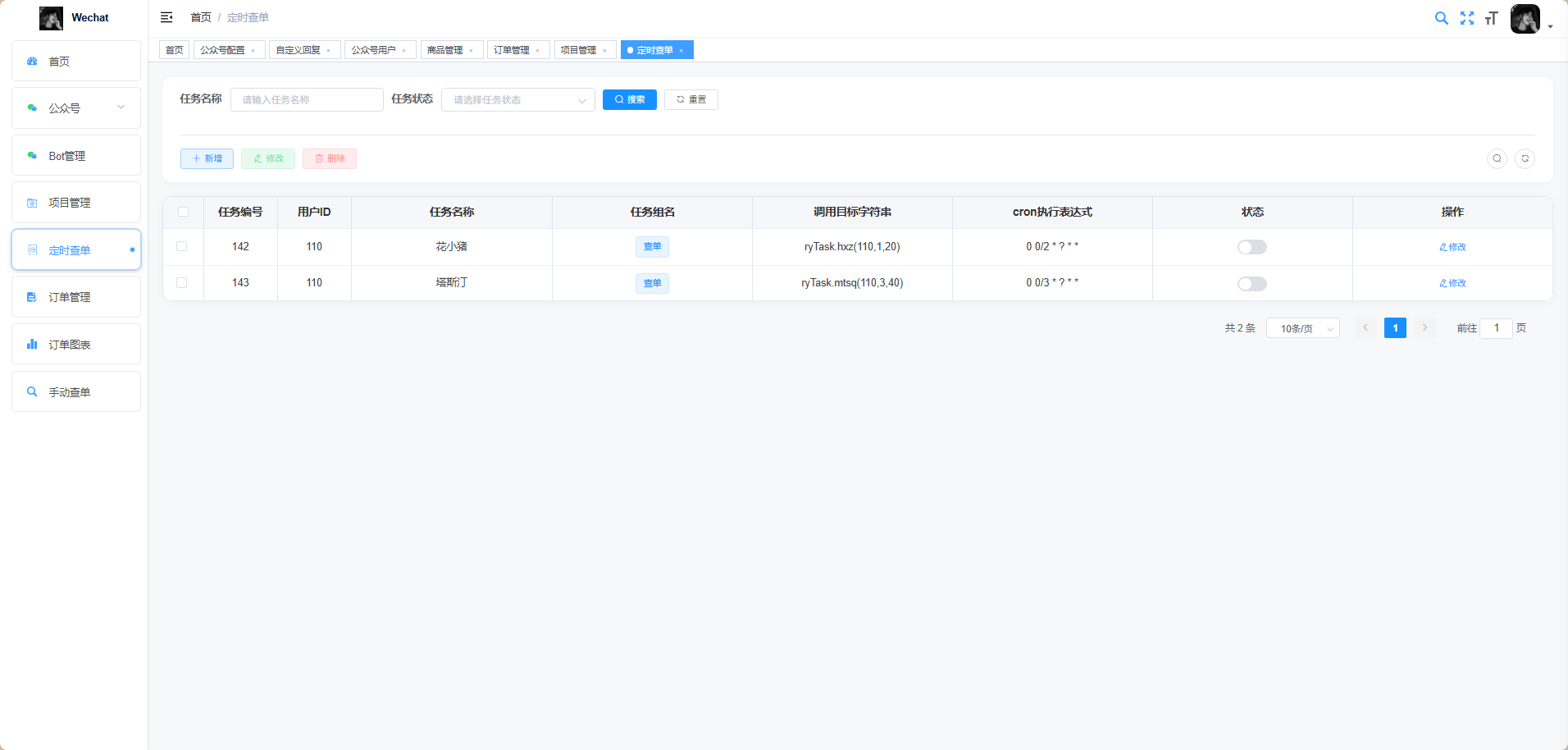Switch to the 公众号配置 tab
The width and height of the screenshot is (1568, 750).
223,50
